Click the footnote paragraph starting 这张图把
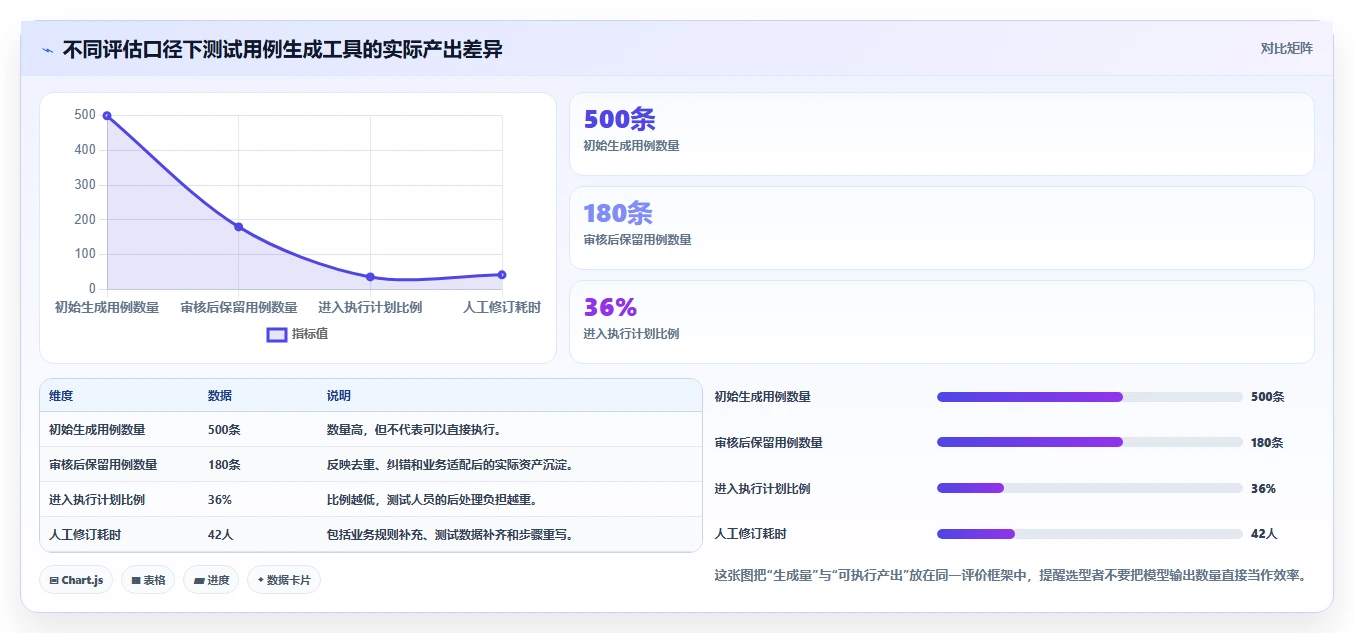The width and height of the screenshot is (1354, 633). (1010, 575)
